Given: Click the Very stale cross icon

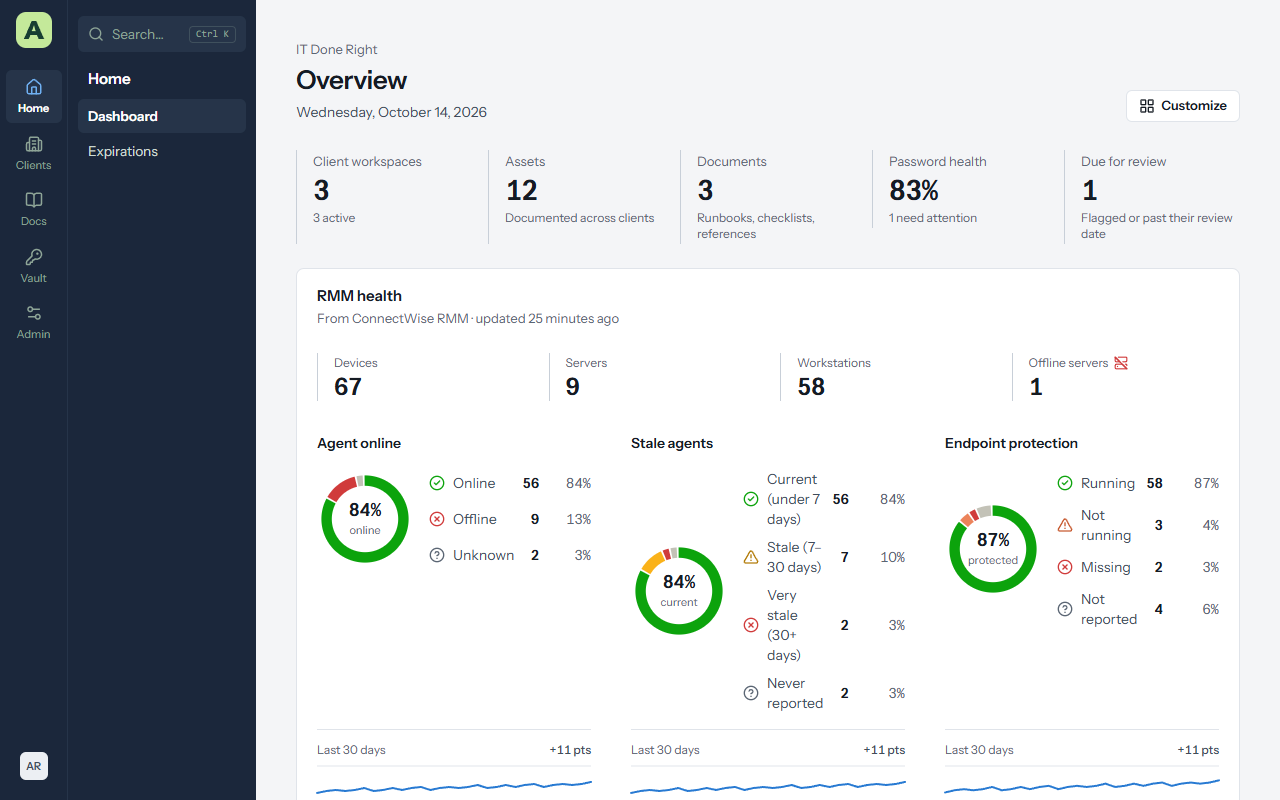Looking at the screenshot, I should (x=751, y=625).
